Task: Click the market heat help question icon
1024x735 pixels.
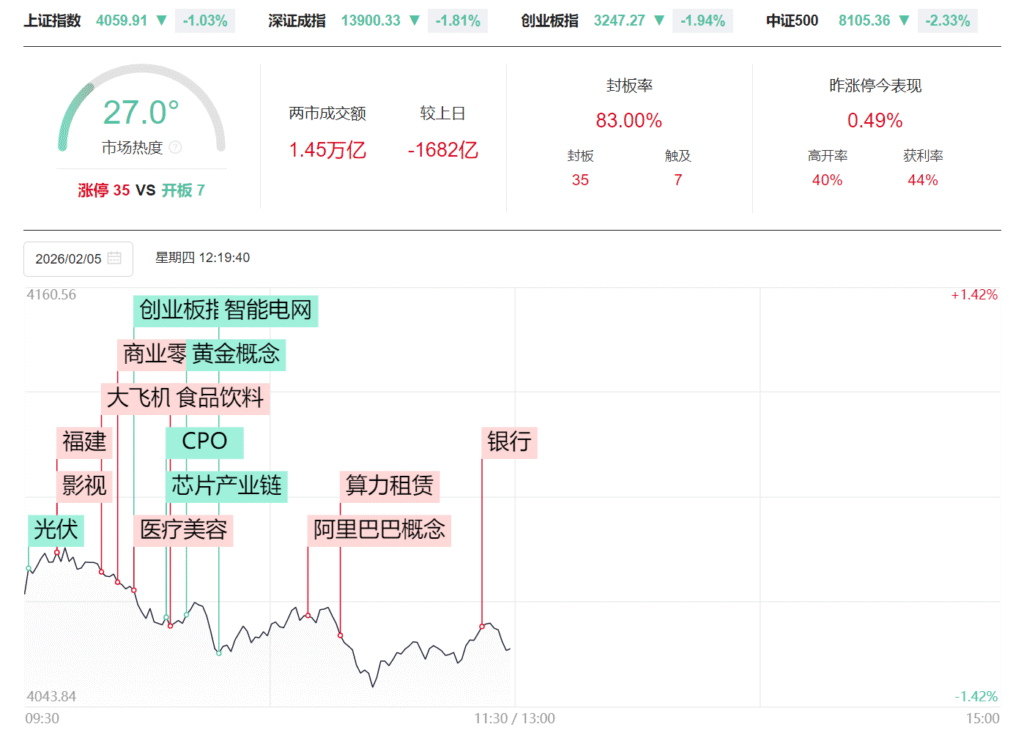Action: click(x=175, y=147)
